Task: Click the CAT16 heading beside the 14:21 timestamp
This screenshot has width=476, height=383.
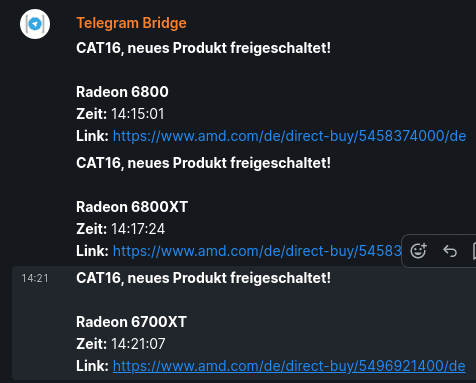Action: click(203, 278)
